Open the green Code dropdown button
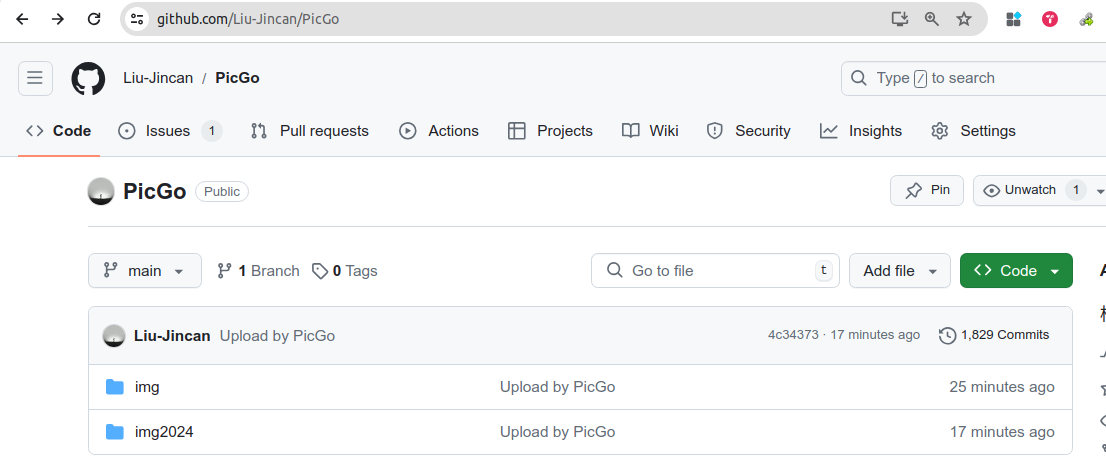The image size is (1106, 472). click(x=1016, y=271)
